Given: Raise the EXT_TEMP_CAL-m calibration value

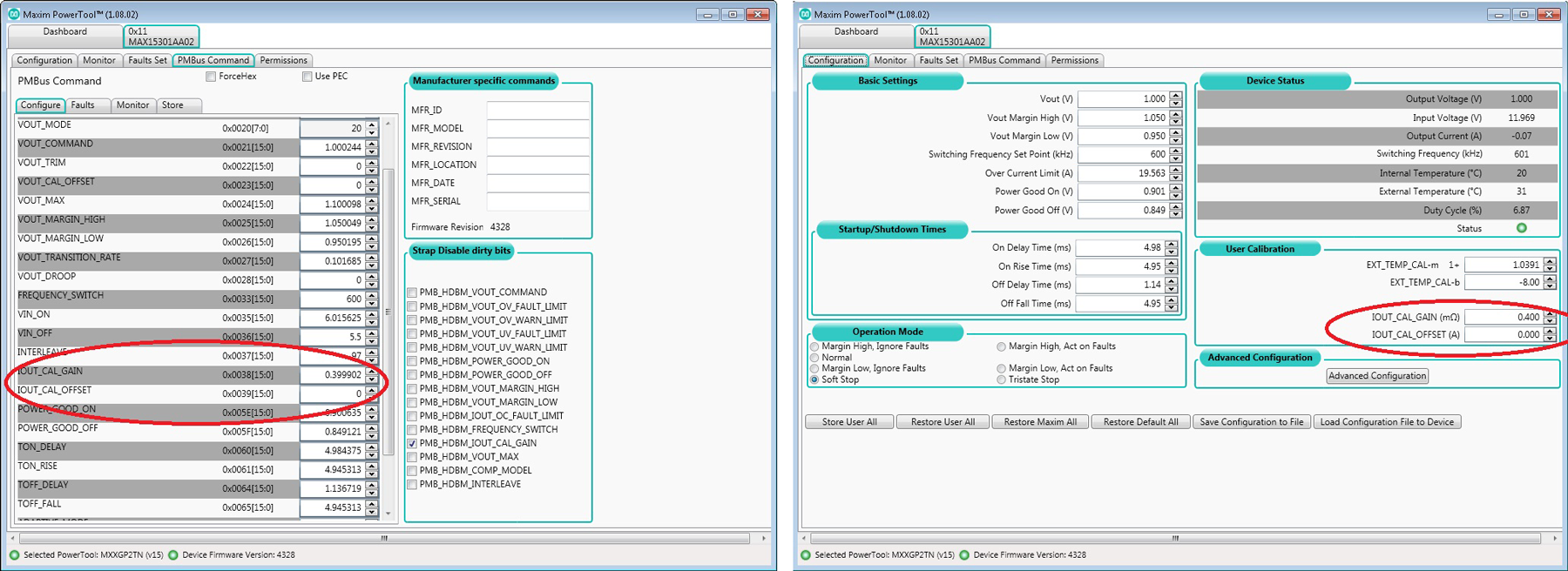Looking at the screenshot, I should tap(1550, 260).
